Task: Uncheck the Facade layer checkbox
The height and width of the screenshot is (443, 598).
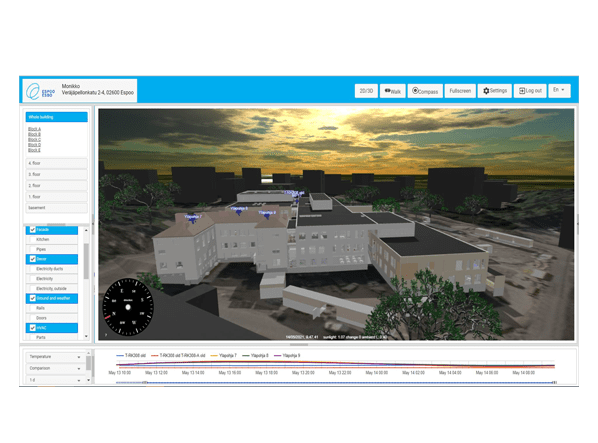Action: click(x=32, y=230)
